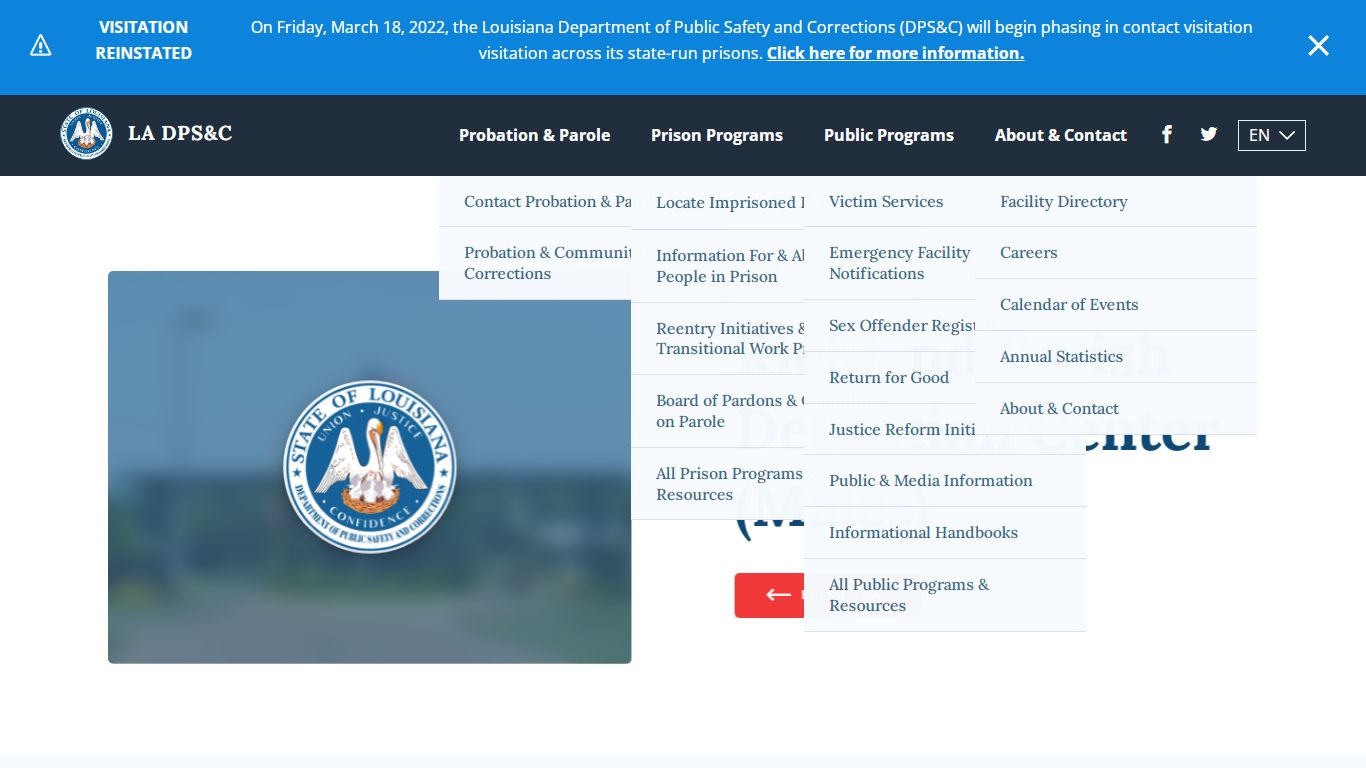Select All Prison Programs & Resources
Viewport: 1366px width, 768px height.
coord(717,484)
